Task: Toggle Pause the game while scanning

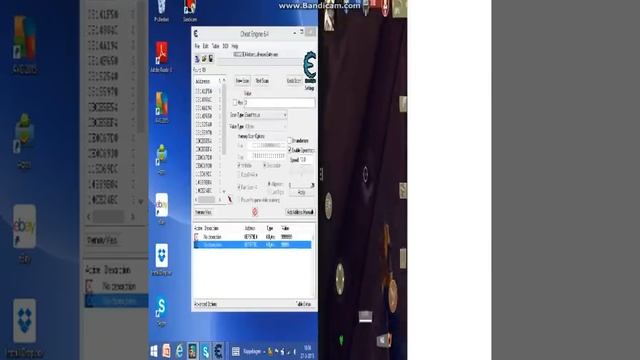Action: (239, 200)
